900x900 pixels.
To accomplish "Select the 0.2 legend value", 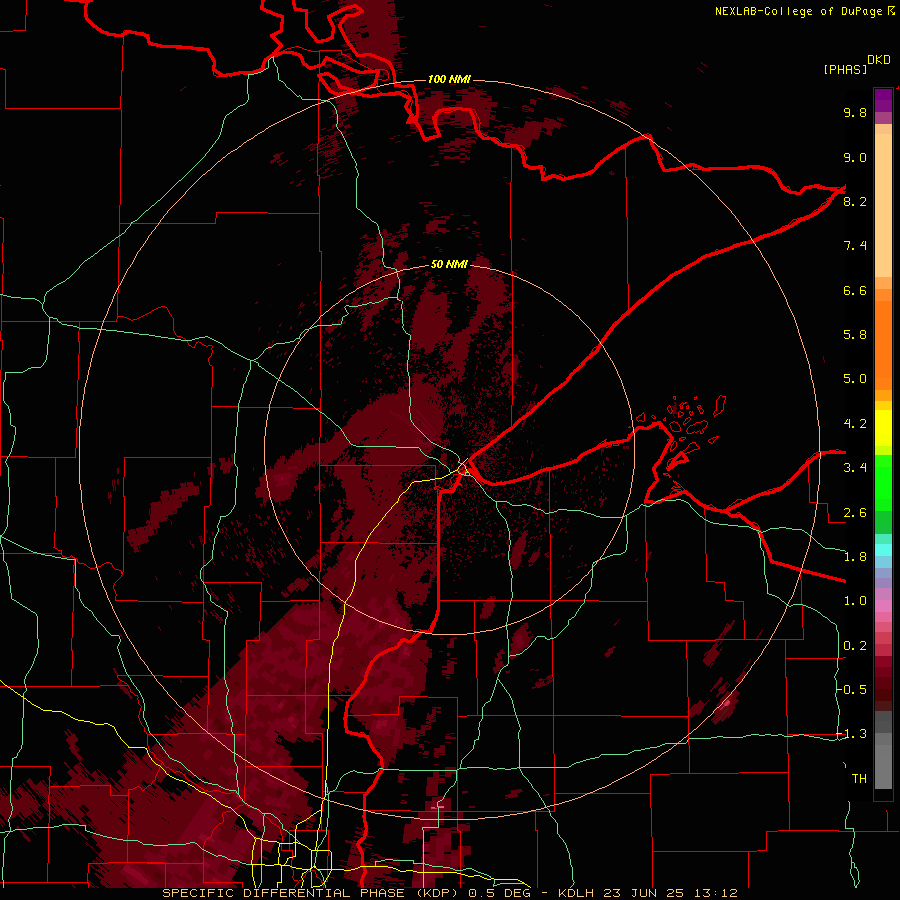I will point(855,646).
